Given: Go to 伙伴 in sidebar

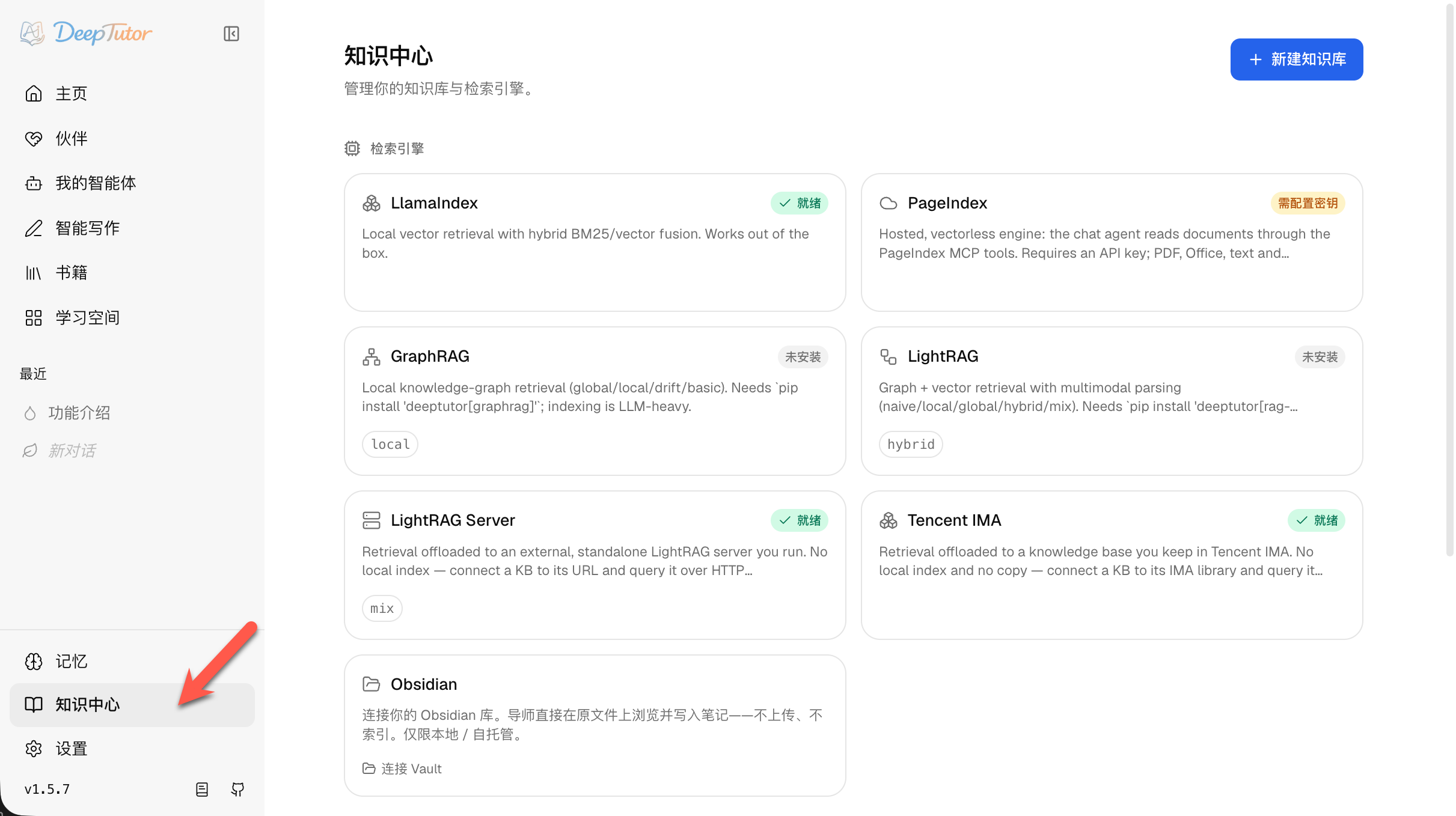Looking at the screenshot, I should click(x=132, y=139).
